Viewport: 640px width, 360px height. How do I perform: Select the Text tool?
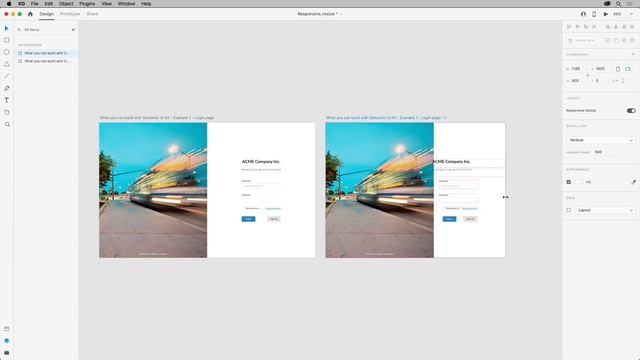7,100
